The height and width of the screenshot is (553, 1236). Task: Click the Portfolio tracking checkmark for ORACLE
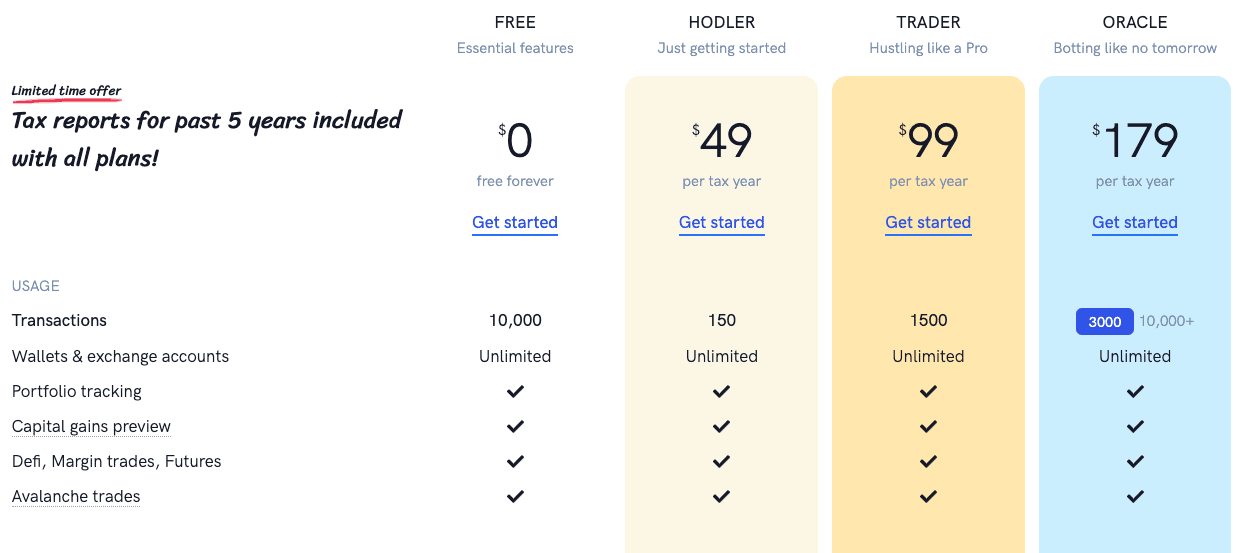(1135, 391)
